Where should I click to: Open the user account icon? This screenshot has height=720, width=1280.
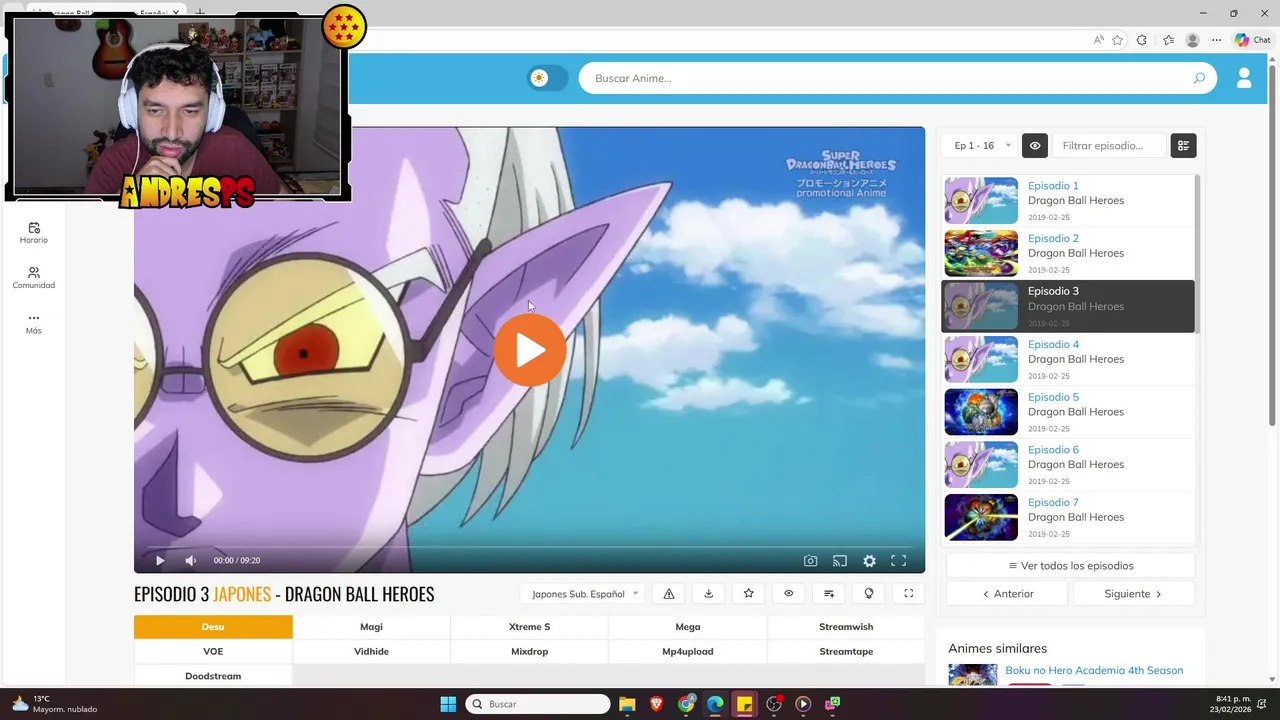tap(1244, 78)
